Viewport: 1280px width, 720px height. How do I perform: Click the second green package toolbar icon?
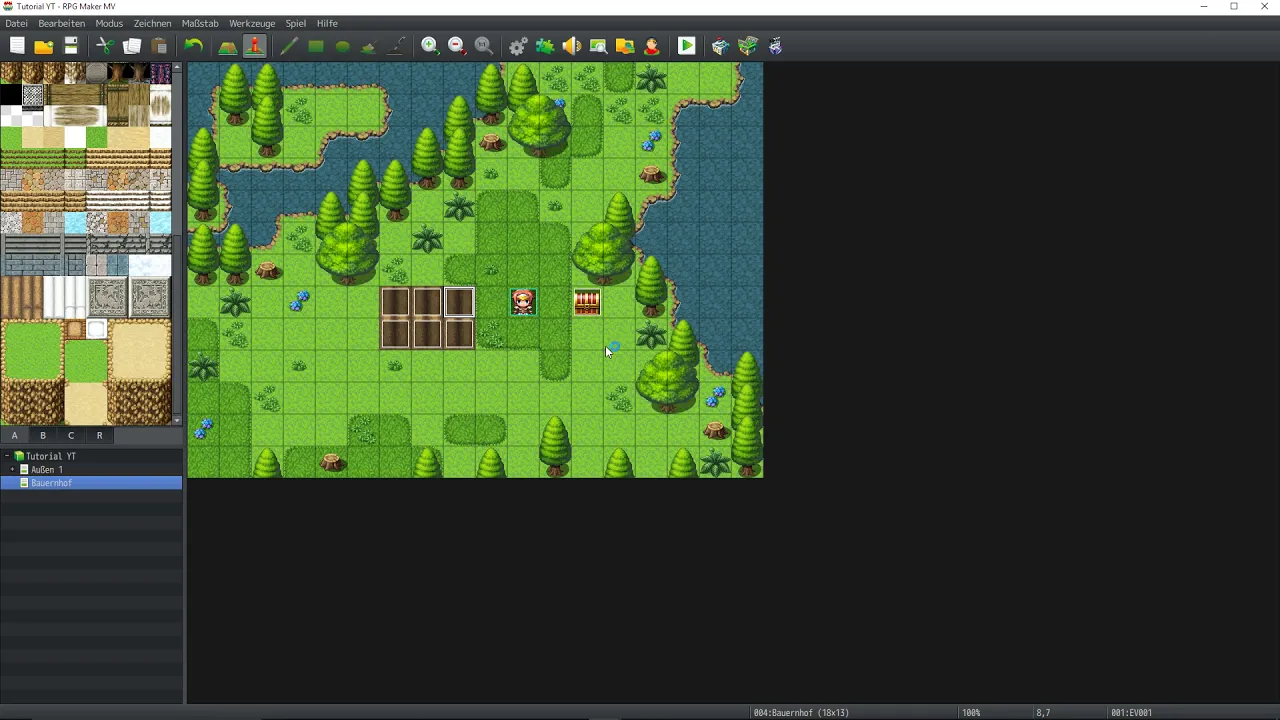[x=748, y=46]
